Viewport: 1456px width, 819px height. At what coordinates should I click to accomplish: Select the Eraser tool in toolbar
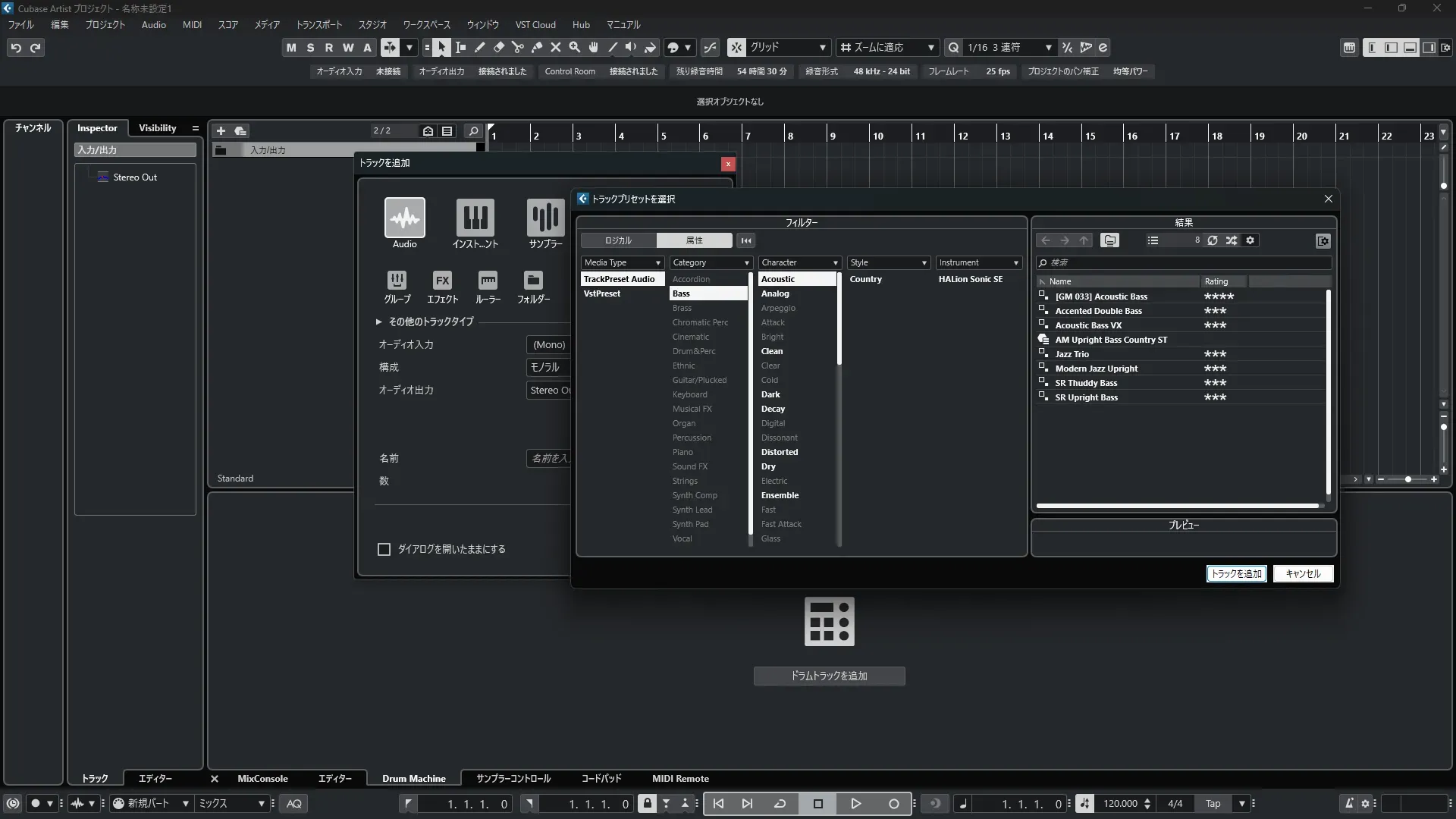[498, 48]
